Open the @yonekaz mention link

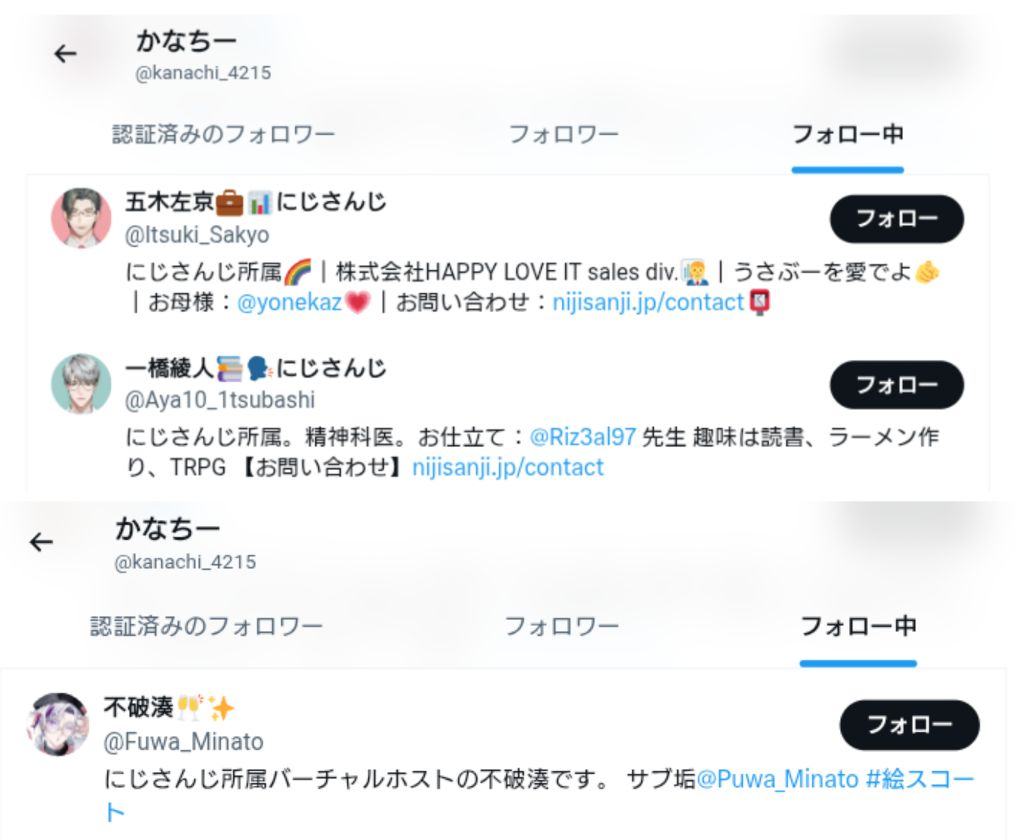point(290,303)
